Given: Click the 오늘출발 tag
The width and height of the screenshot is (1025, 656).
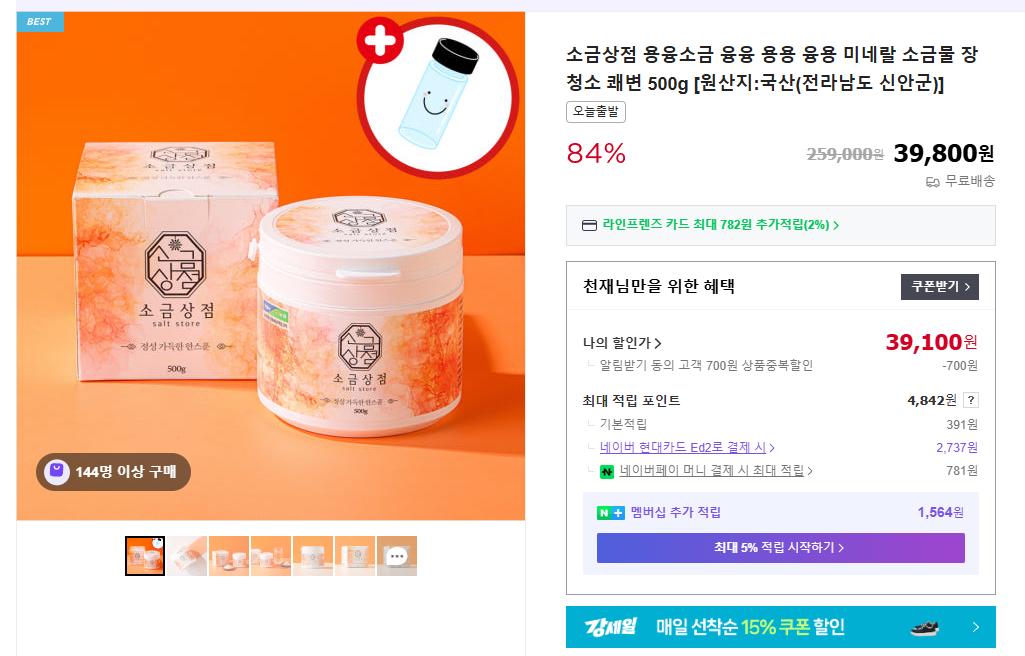Looking at the screenshot, I should coord(596,112).
